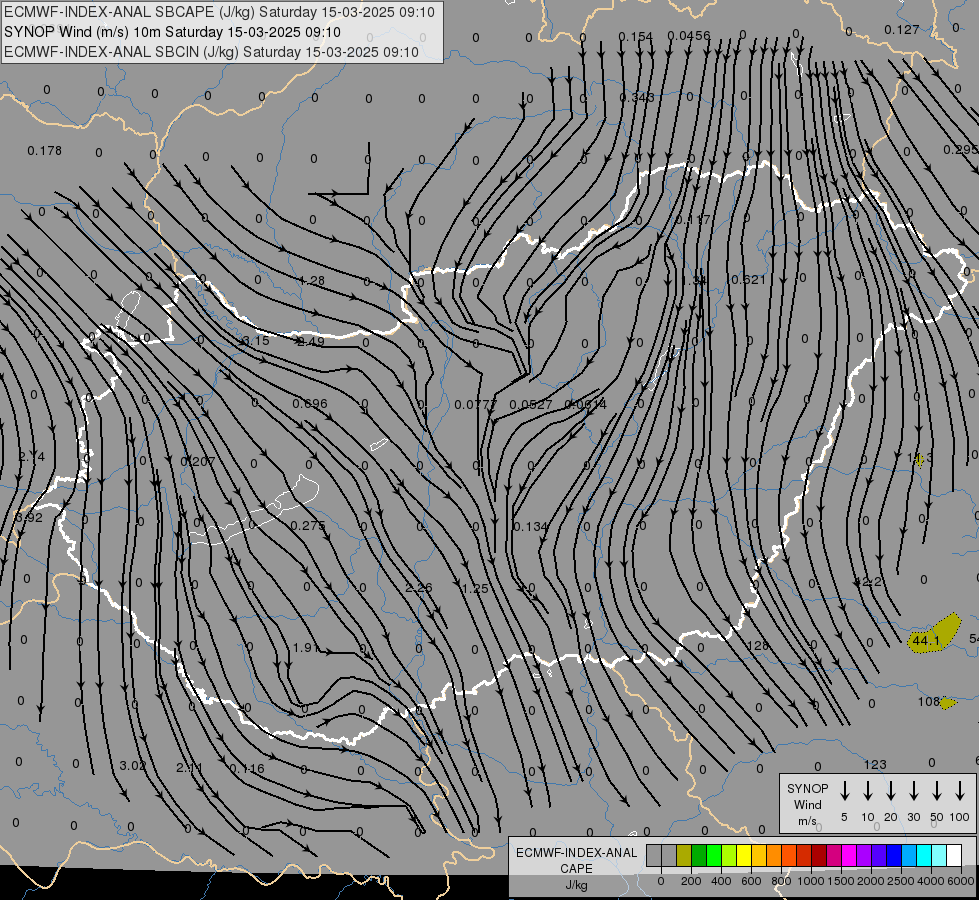Click the 123 value above wind legend

(x=875, y=764)
